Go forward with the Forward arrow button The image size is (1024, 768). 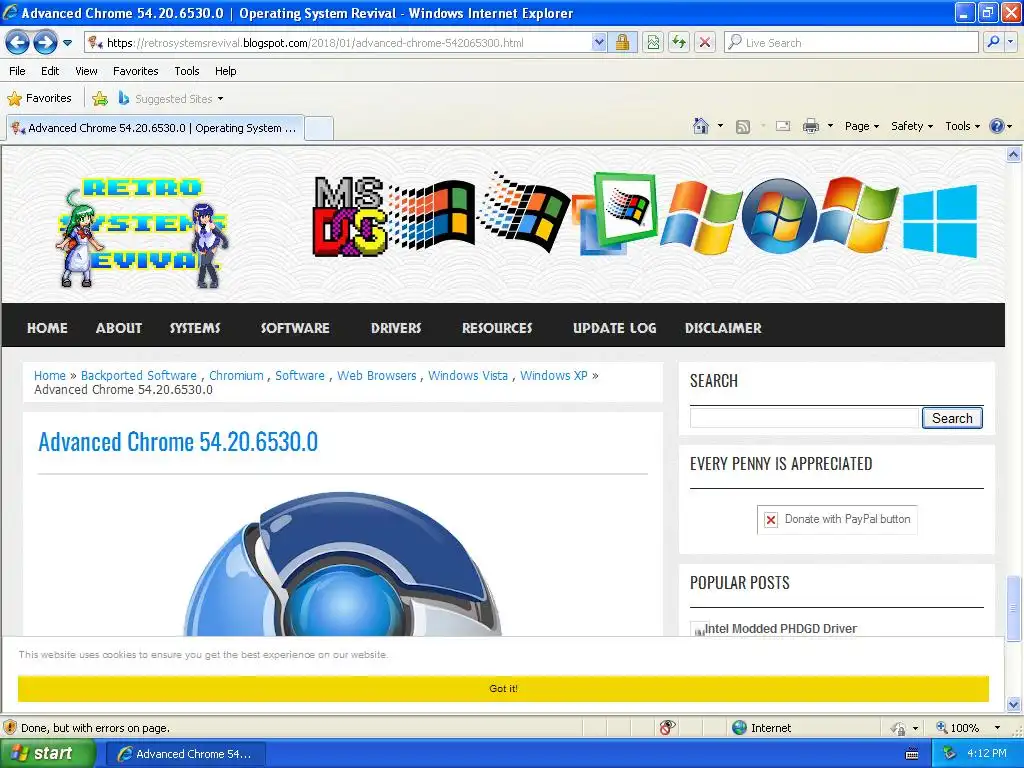tap(44, 43)
